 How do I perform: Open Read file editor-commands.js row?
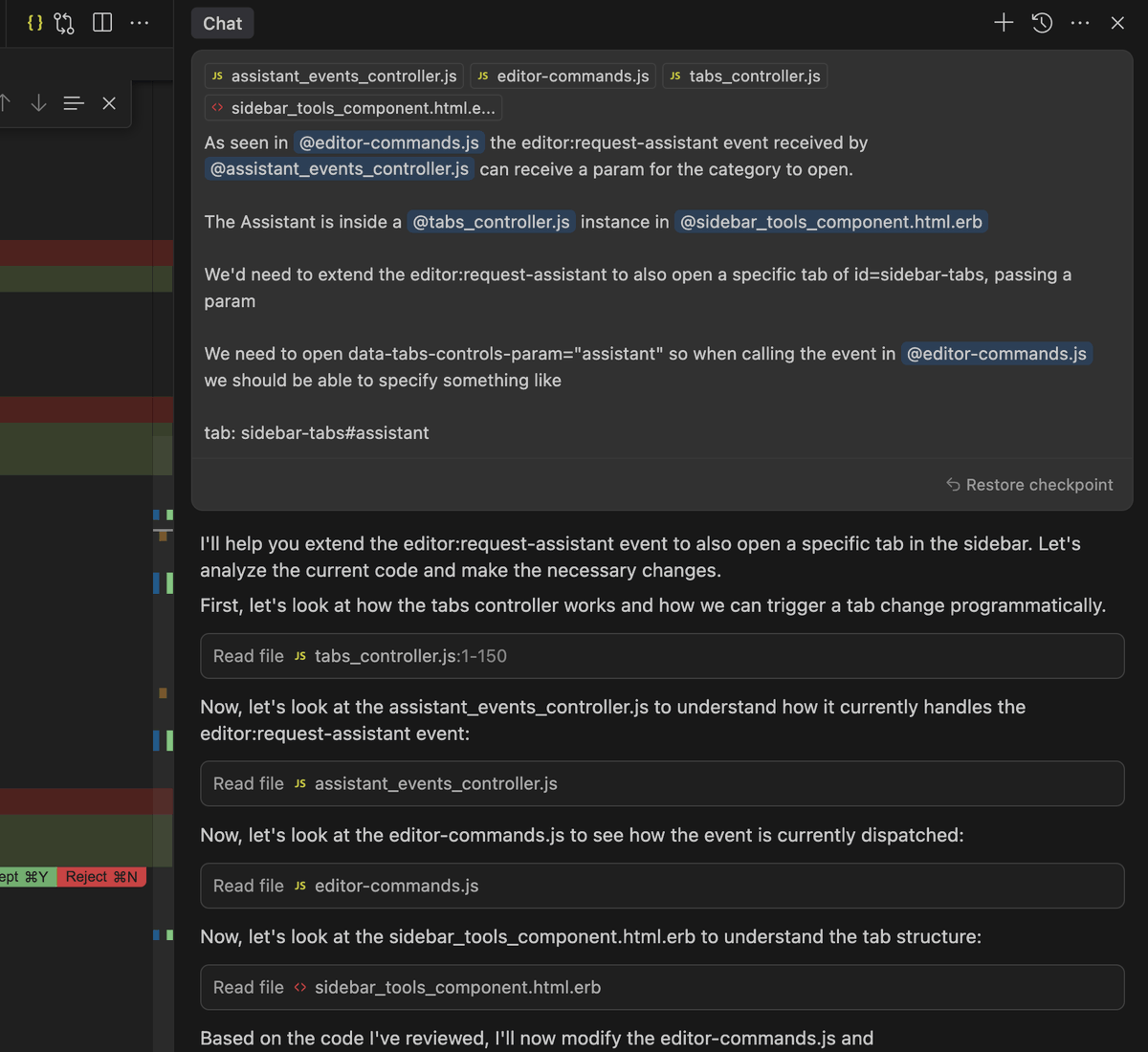coord(662,886)
